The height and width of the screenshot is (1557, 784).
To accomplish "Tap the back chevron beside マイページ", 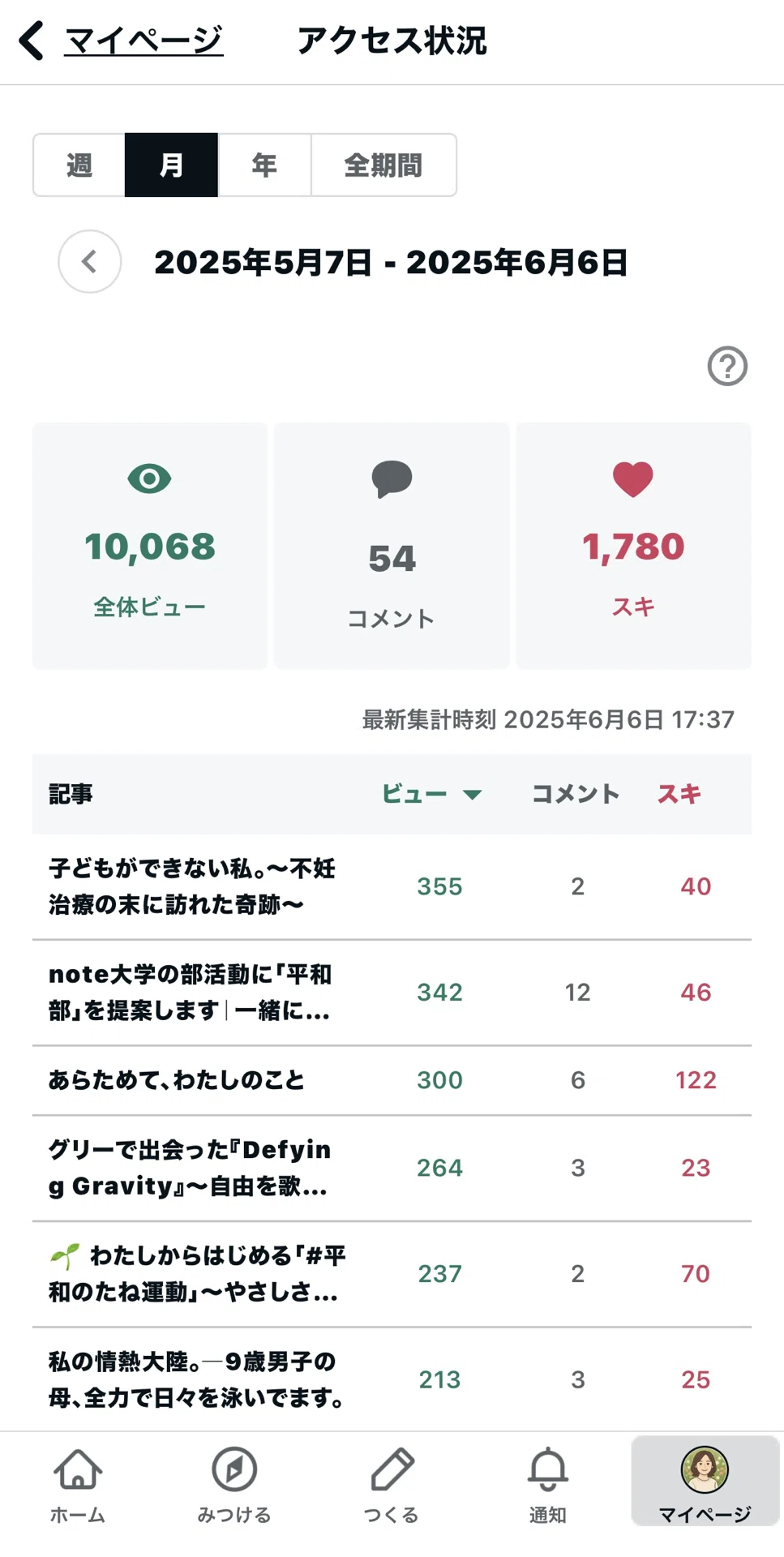I will coord(31,41).
